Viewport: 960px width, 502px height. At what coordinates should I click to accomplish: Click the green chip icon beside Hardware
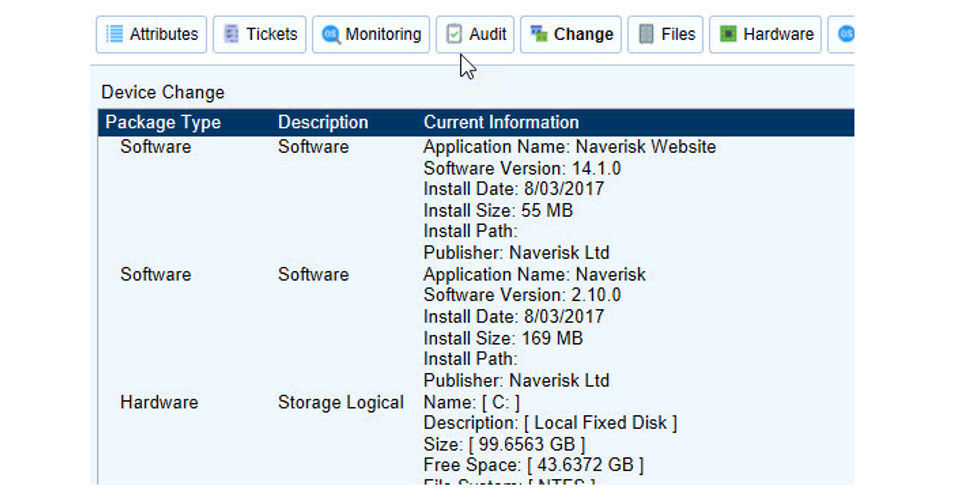728,34
